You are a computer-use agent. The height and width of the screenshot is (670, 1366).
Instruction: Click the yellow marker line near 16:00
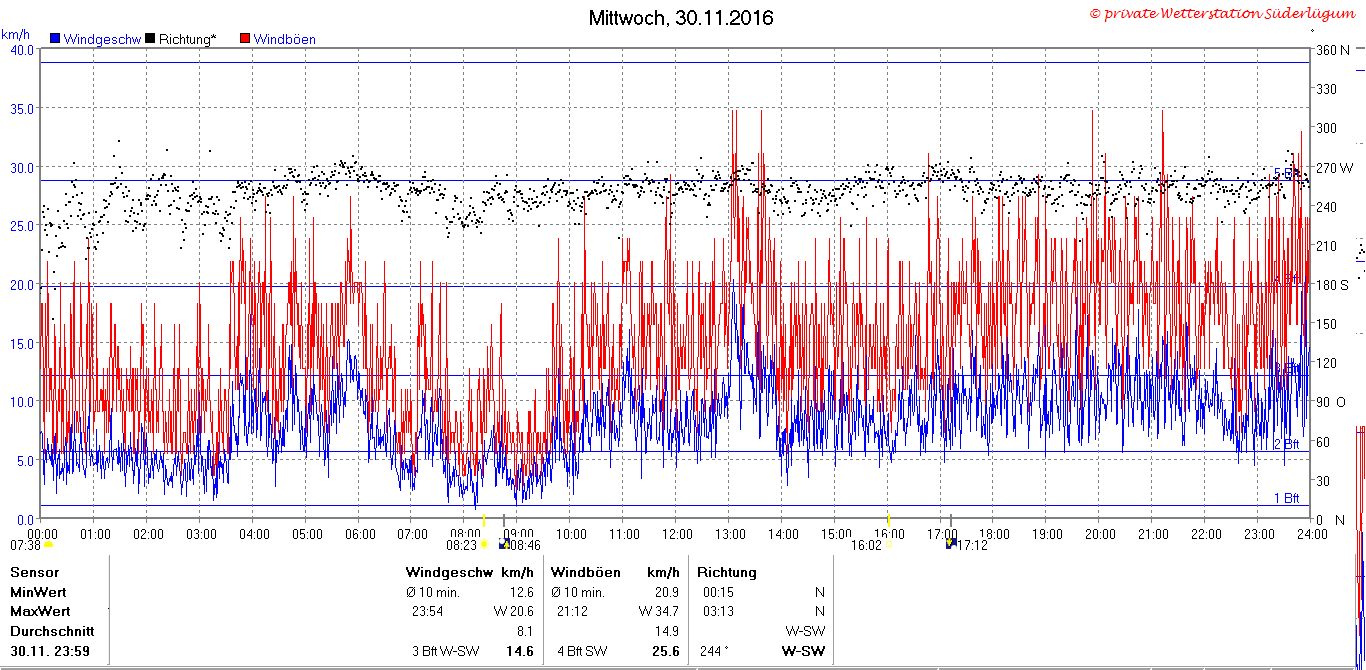(x=888, y=519)
